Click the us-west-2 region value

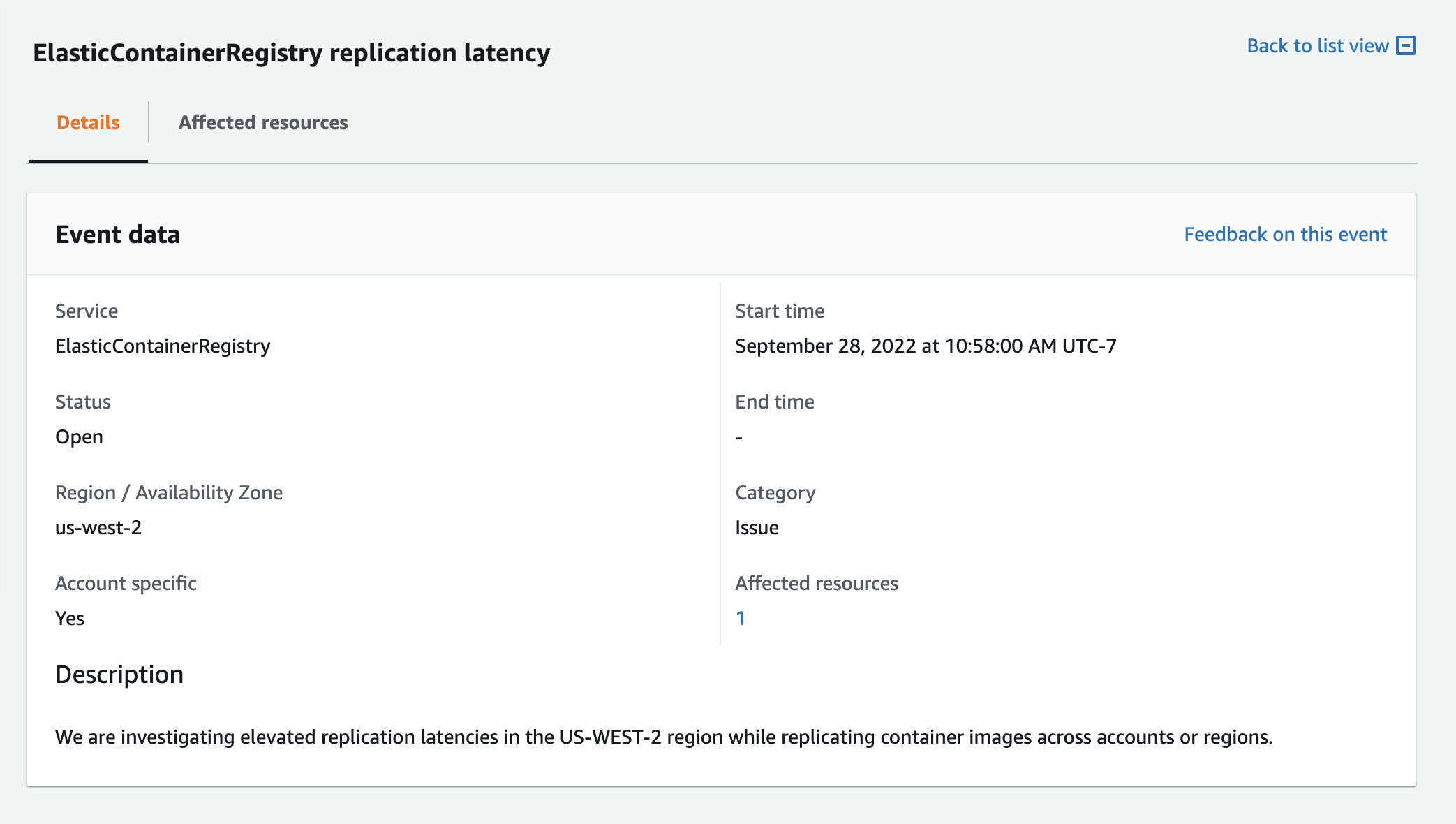coord(99,527)
